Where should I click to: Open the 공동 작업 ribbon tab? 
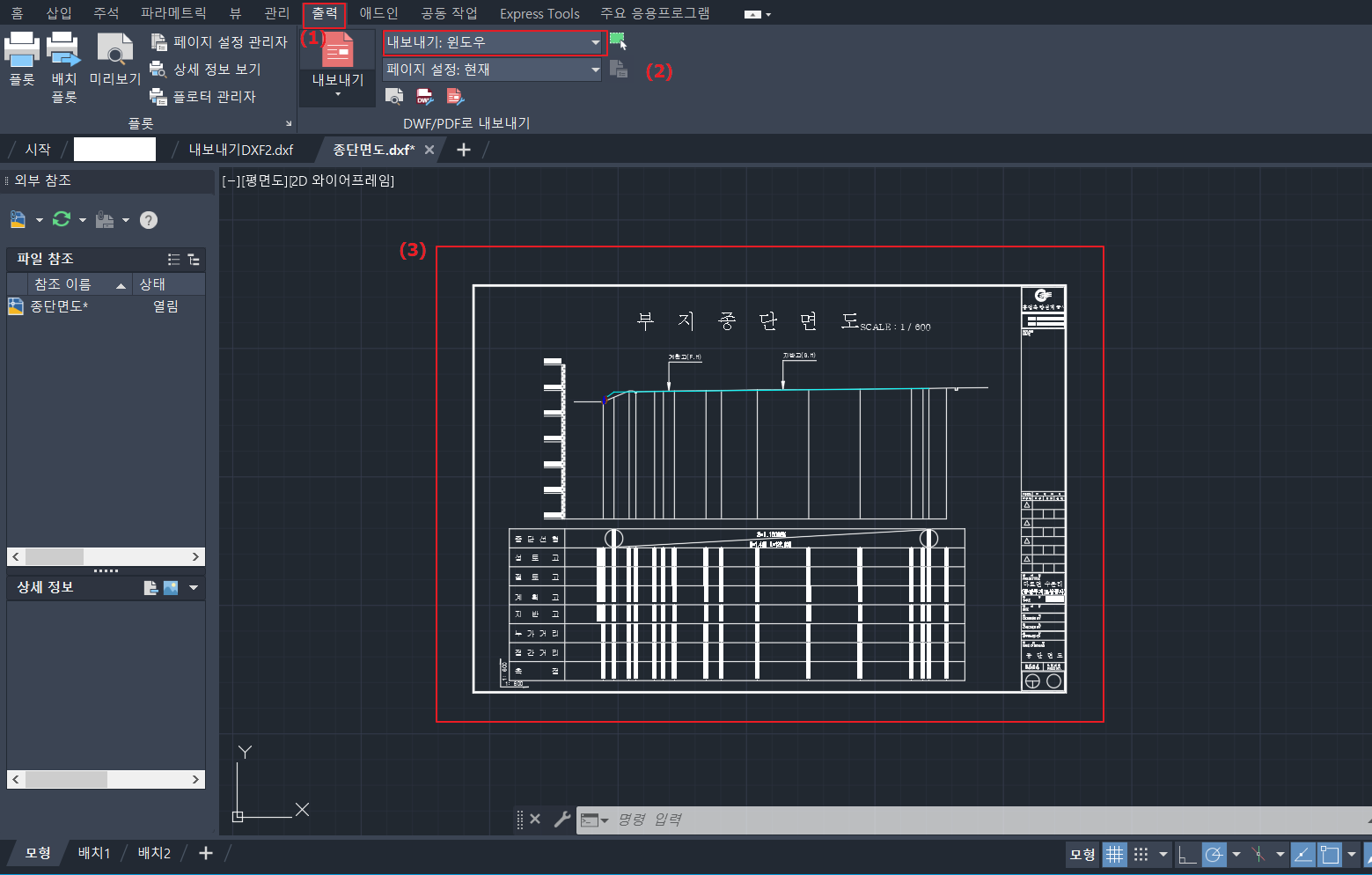tap(449, 13)
